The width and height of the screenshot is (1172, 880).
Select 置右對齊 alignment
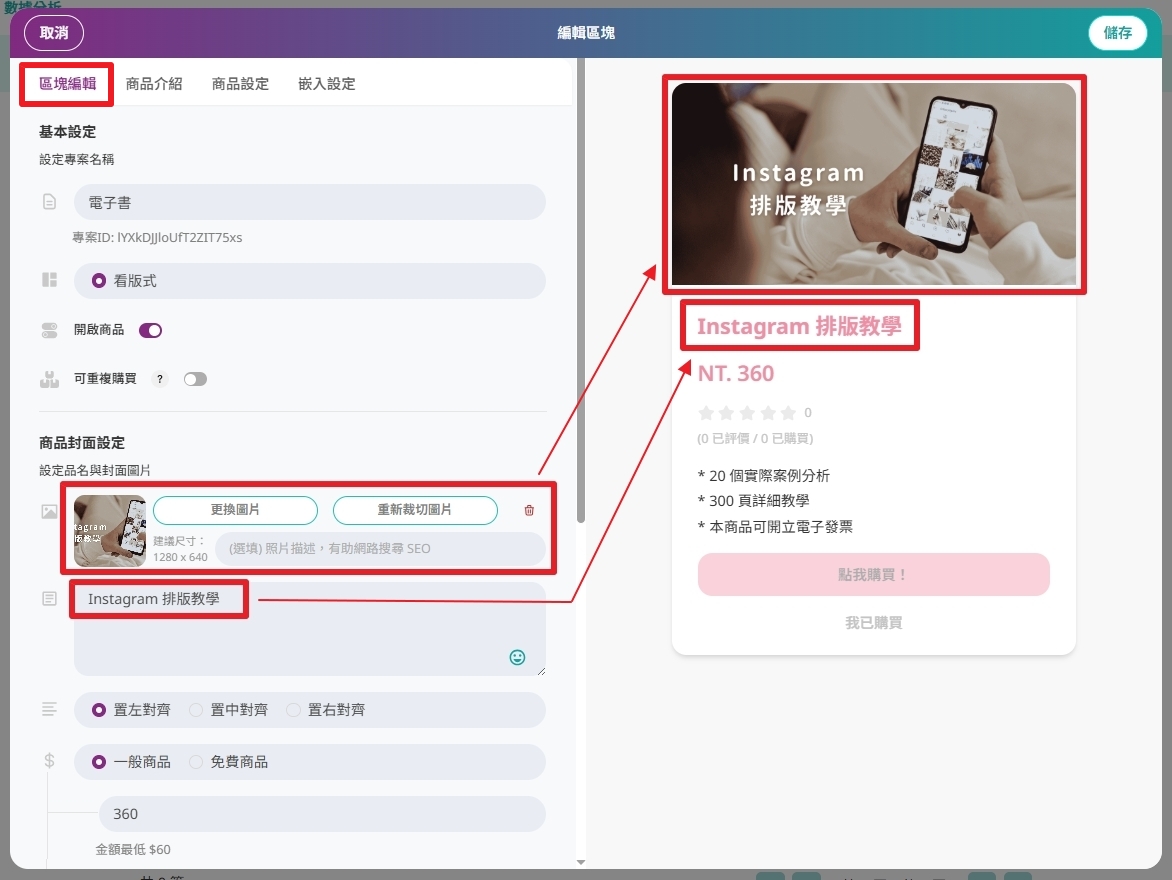tap(293, 710)
